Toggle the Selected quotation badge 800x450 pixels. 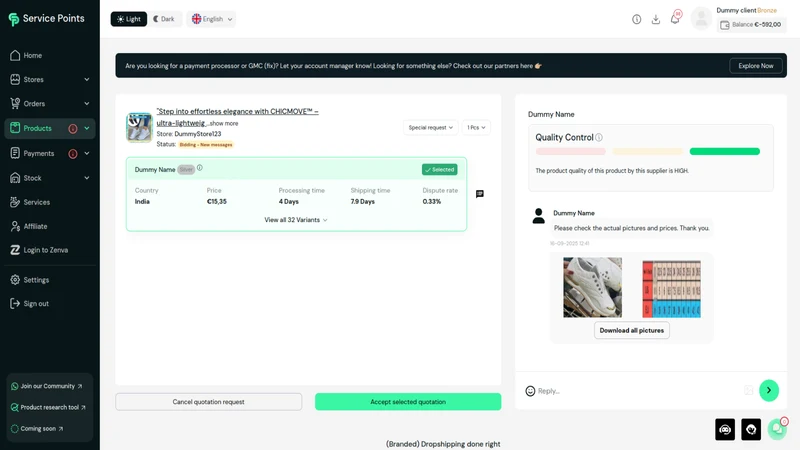tap(439, 169)
